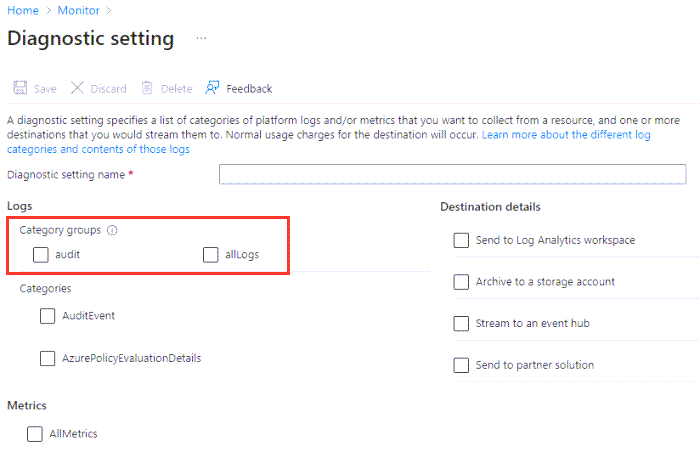
Task: Open the ellipsis more options menu
Action: (x=201, y=39)
